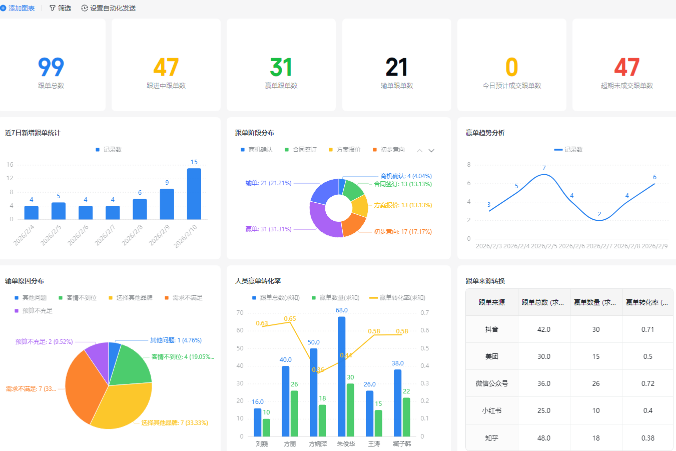
Task: Click the peak point labeled 7 on the trend line
Action: 544,174
